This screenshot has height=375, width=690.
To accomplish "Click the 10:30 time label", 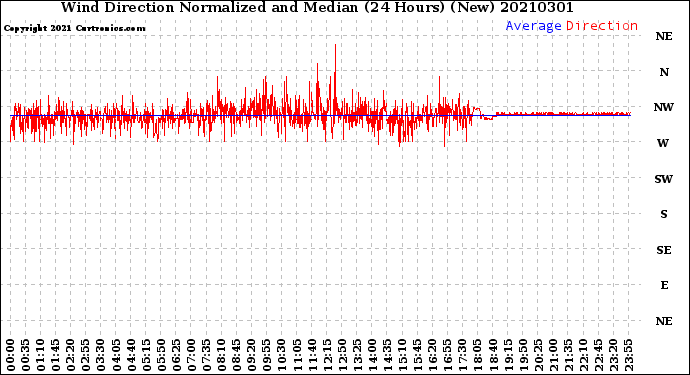I will click(282, 355).
